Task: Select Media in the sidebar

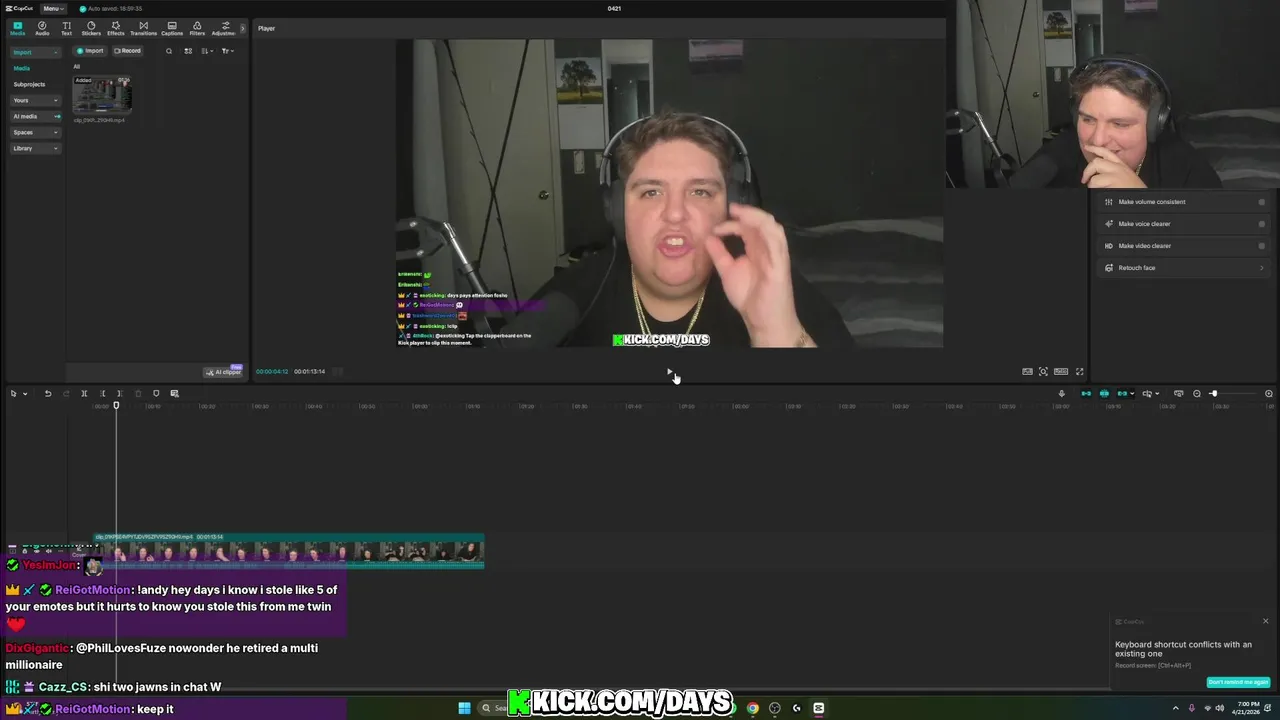Action: coord(22,68)
